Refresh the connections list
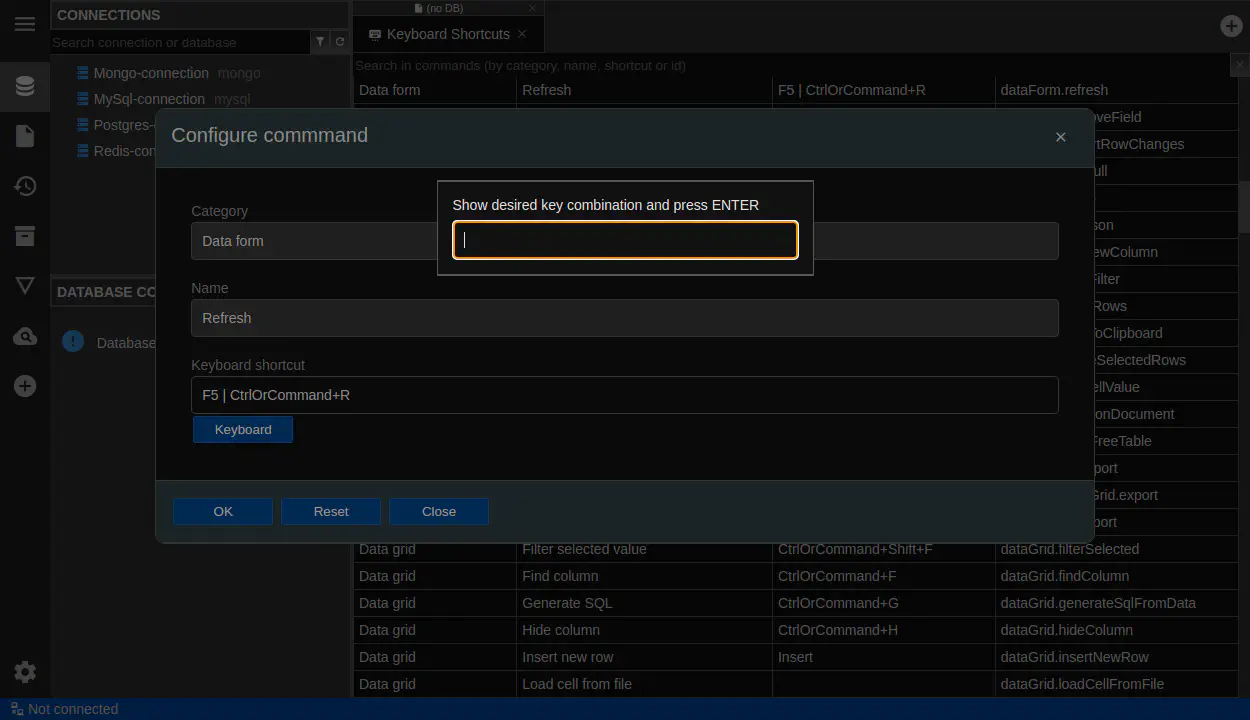Screen dimensions: 1250x720 point(340,42)
